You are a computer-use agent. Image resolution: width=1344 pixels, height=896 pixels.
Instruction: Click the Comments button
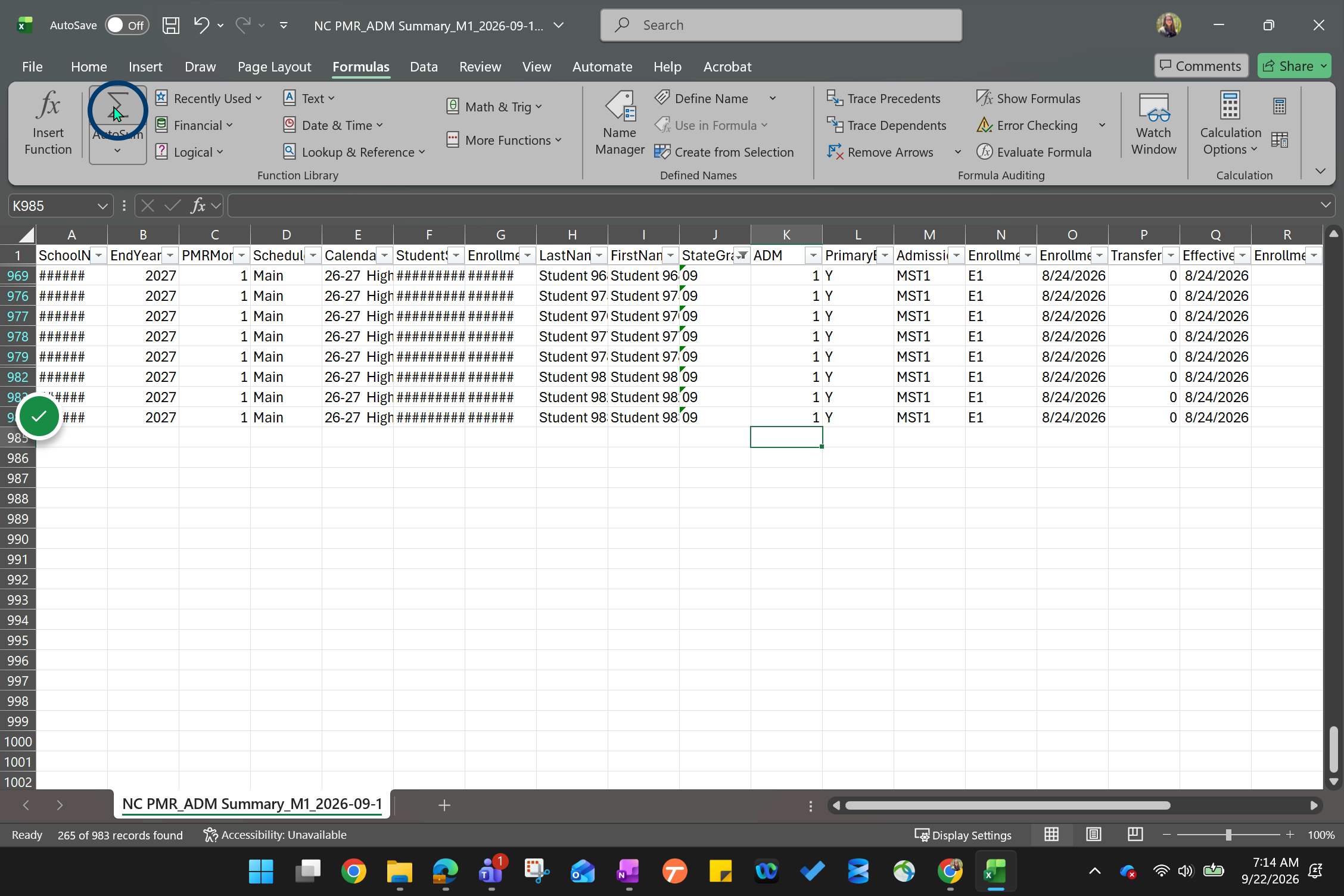click(x=1200, y=66)
